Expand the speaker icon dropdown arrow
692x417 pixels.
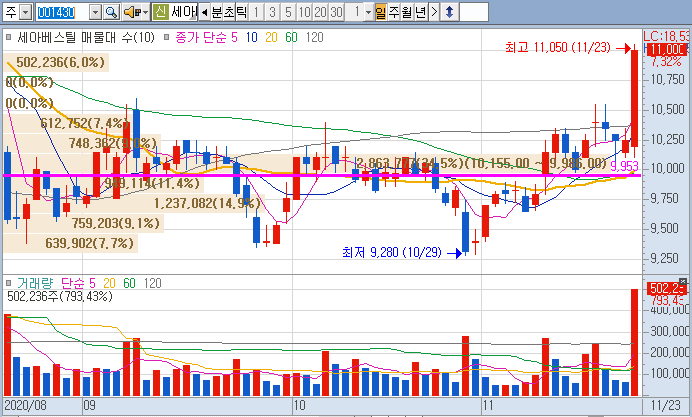pyautogui.click(x=145, y=12)
